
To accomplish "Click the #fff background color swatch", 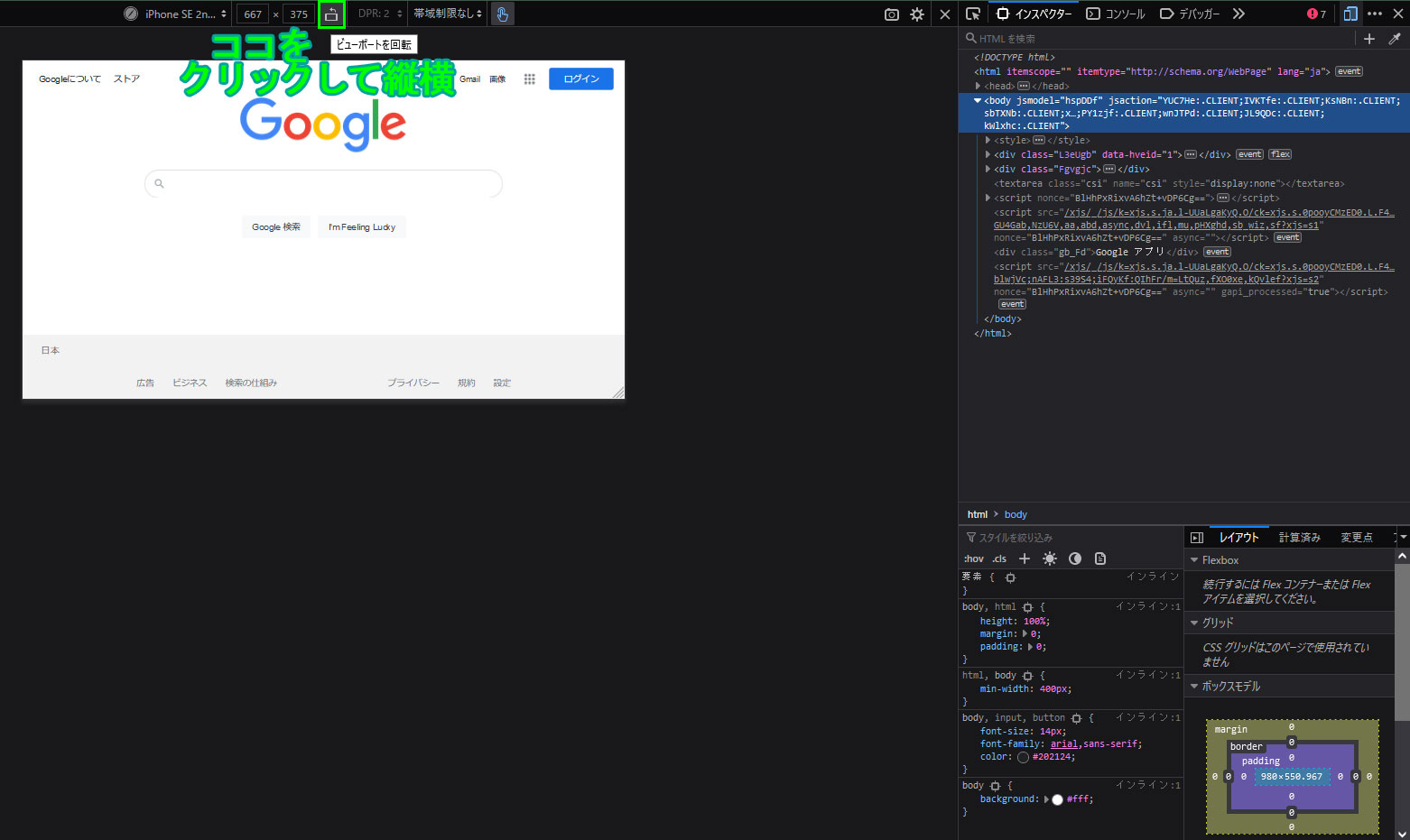I will point(1057,799).
